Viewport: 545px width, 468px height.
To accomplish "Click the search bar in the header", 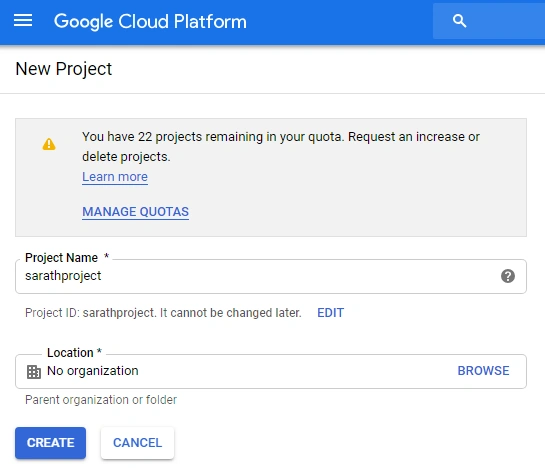I will 489,21.
